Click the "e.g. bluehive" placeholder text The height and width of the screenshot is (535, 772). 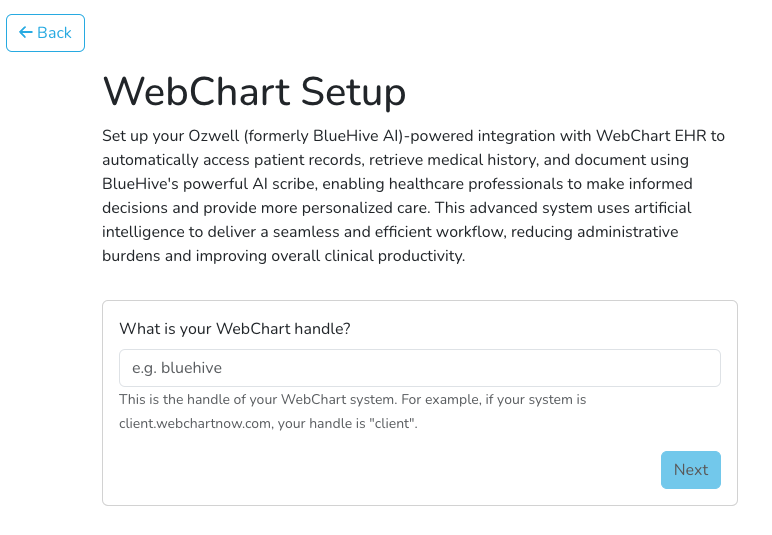point(177,368)
